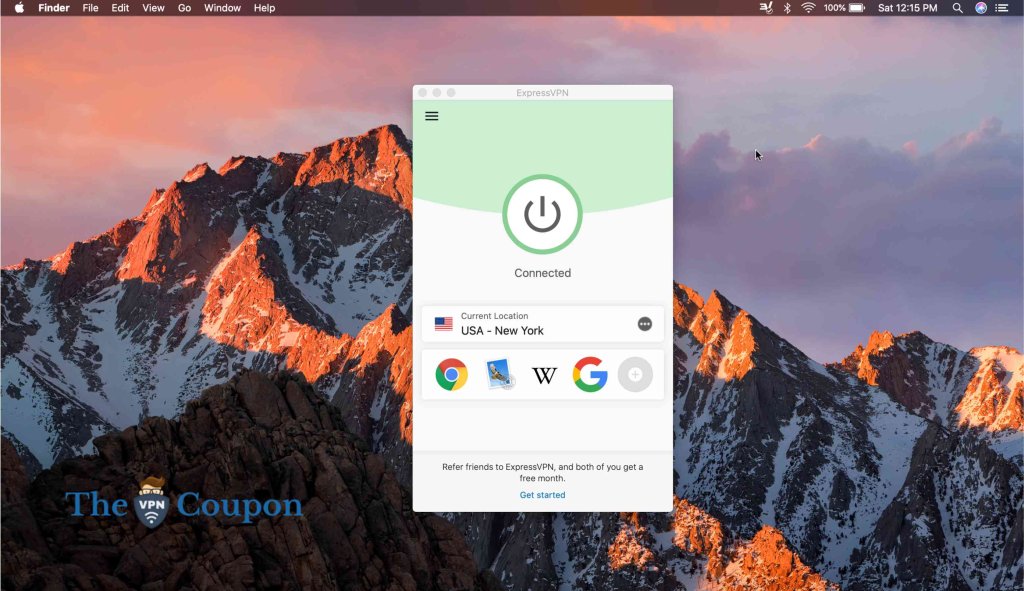Open the Finder Go menu
The height and width of the screenshot is (591, 1024).
click(x=184, y=8)
